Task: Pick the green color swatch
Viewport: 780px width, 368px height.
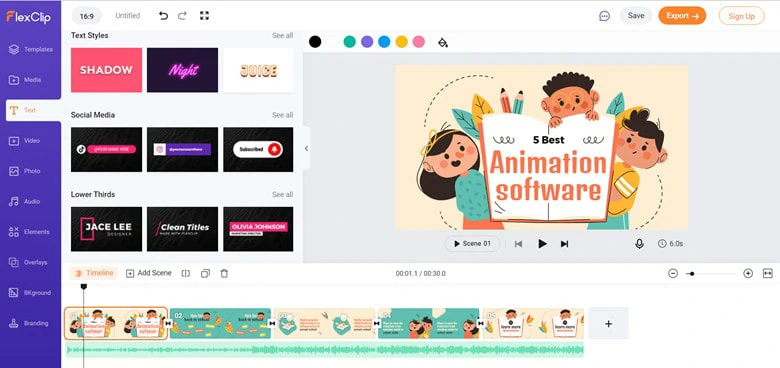Action: point(350,42)
